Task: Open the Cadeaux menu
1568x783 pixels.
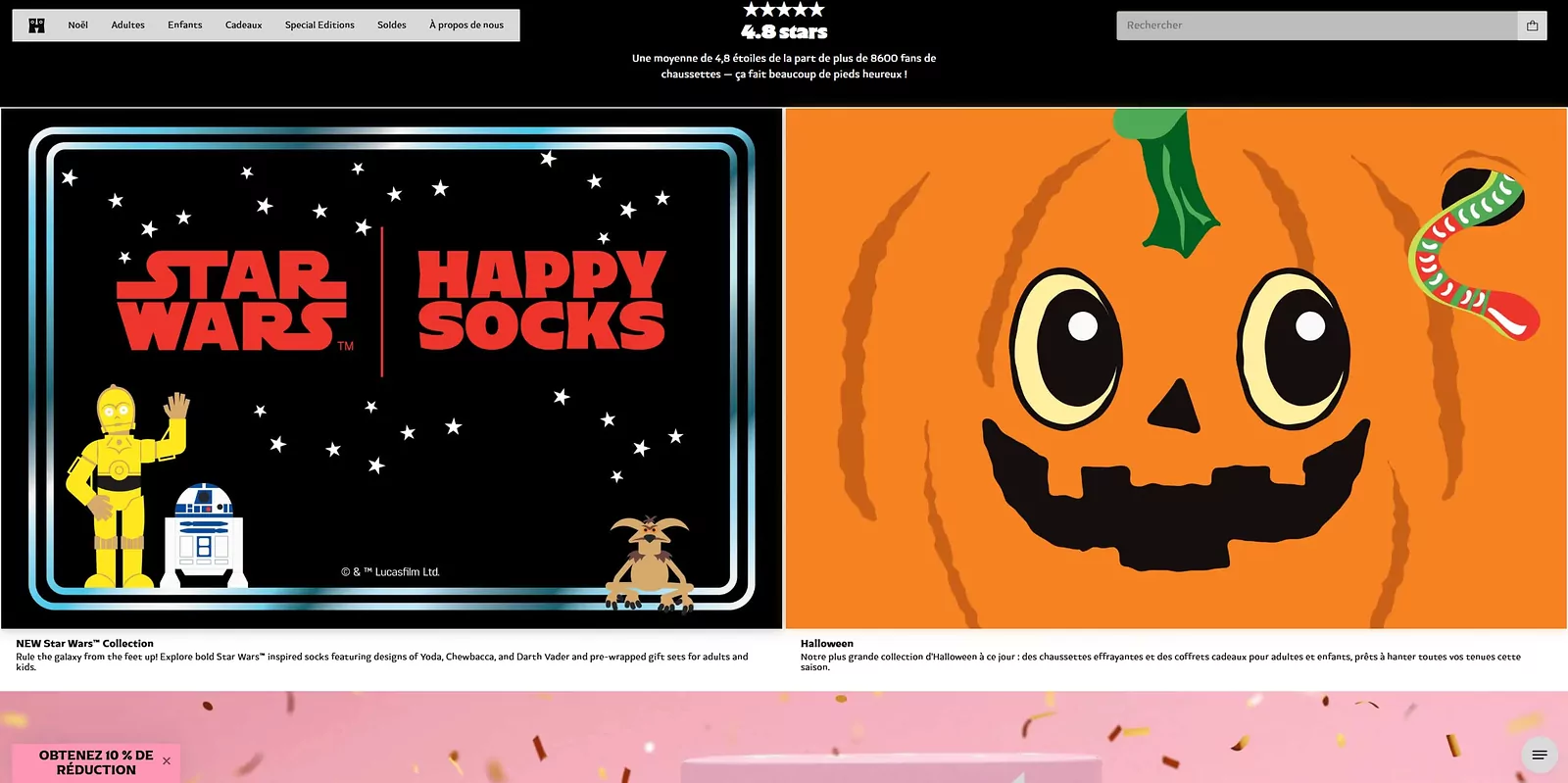Action: pos(243,25)
